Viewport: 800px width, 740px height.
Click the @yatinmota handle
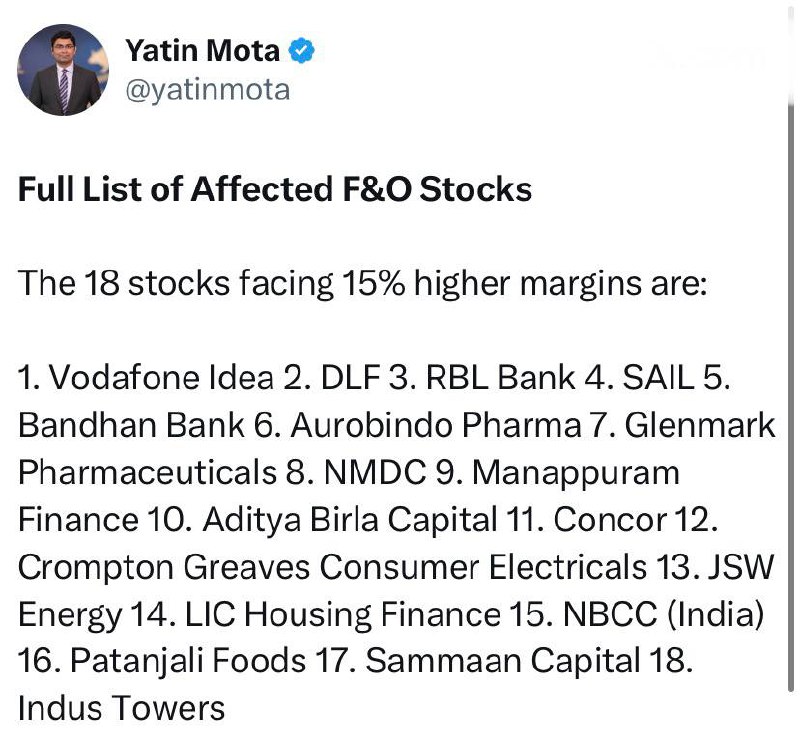click(207, 90)
